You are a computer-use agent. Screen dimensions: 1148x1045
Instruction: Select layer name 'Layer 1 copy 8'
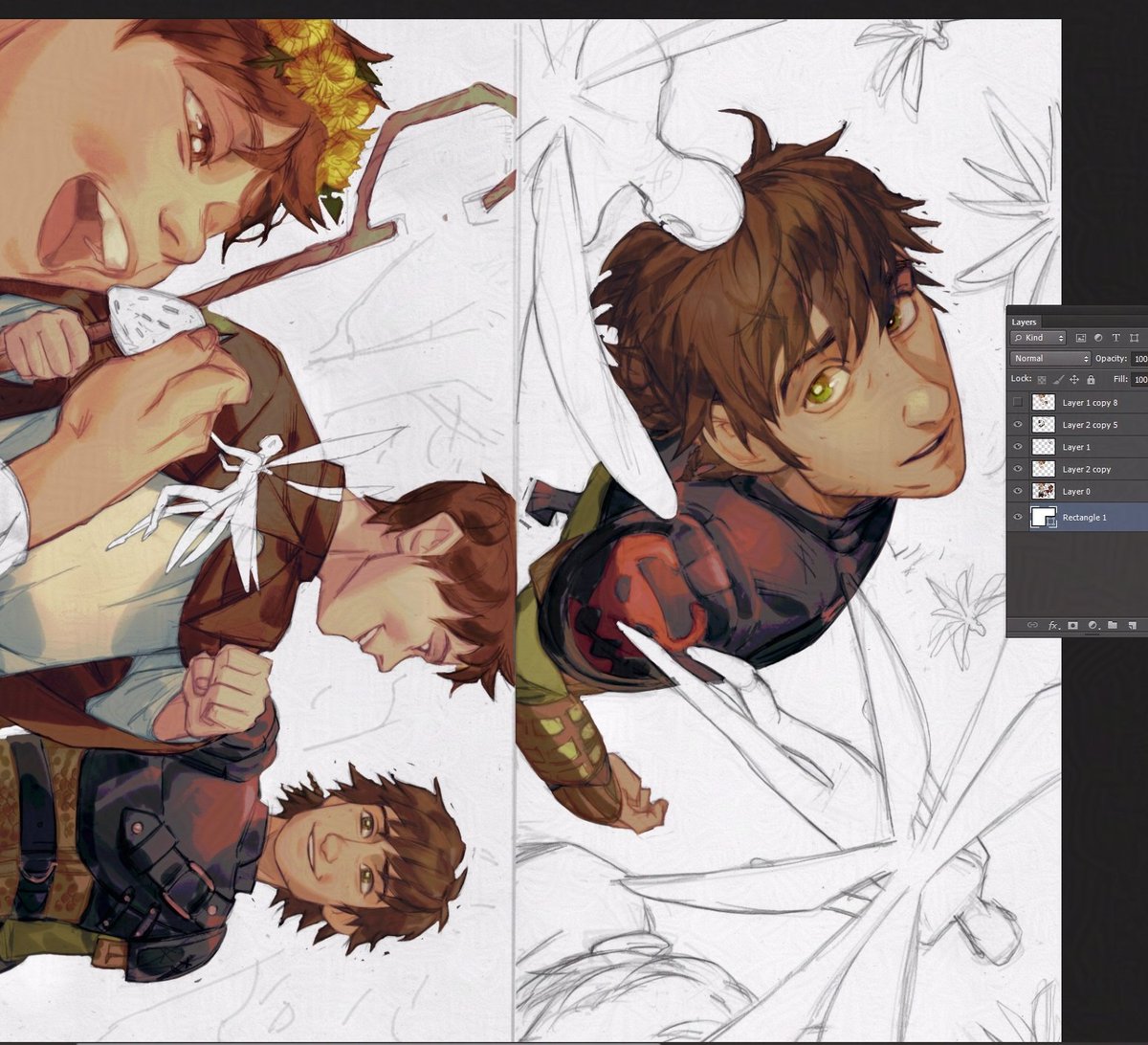(x=1090, y=403)
